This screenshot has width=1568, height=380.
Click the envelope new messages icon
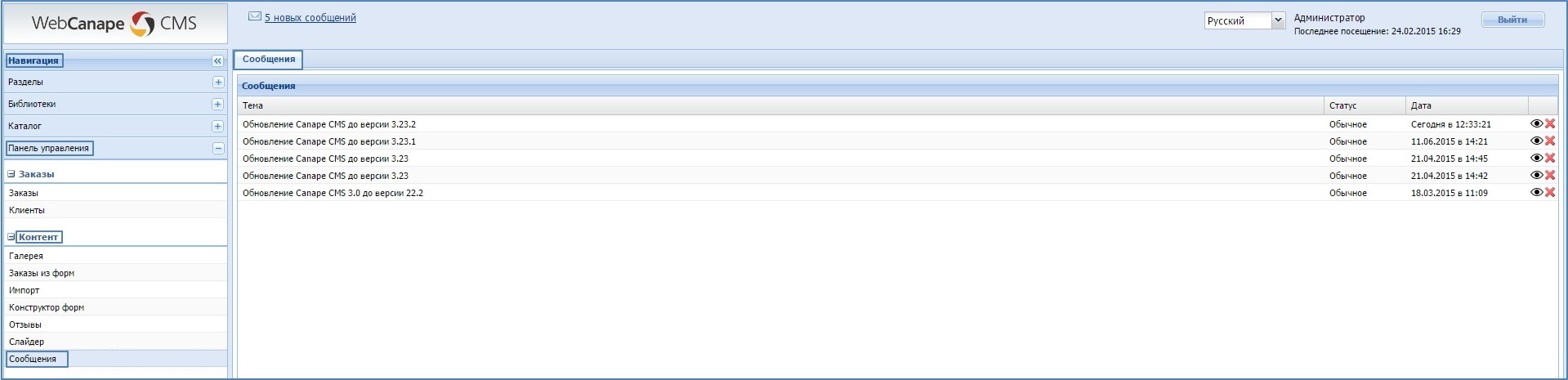point(255,16)
